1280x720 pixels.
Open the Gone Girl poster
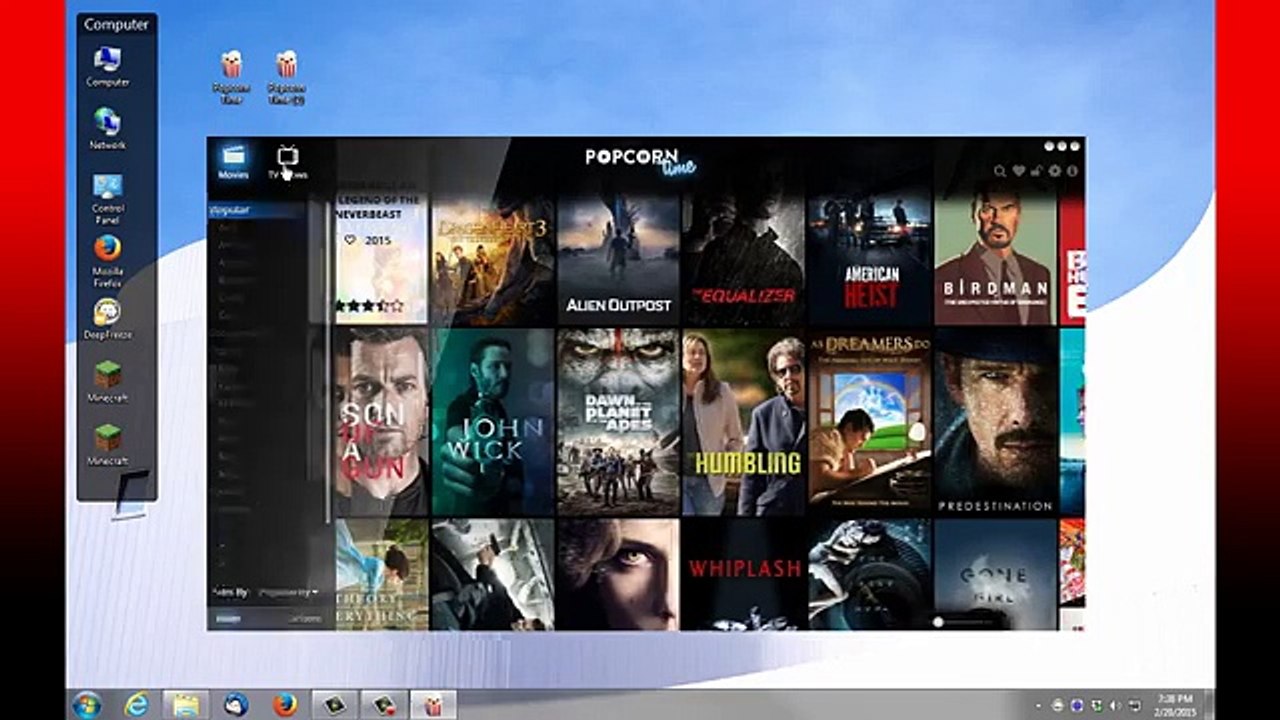[995, 574]
